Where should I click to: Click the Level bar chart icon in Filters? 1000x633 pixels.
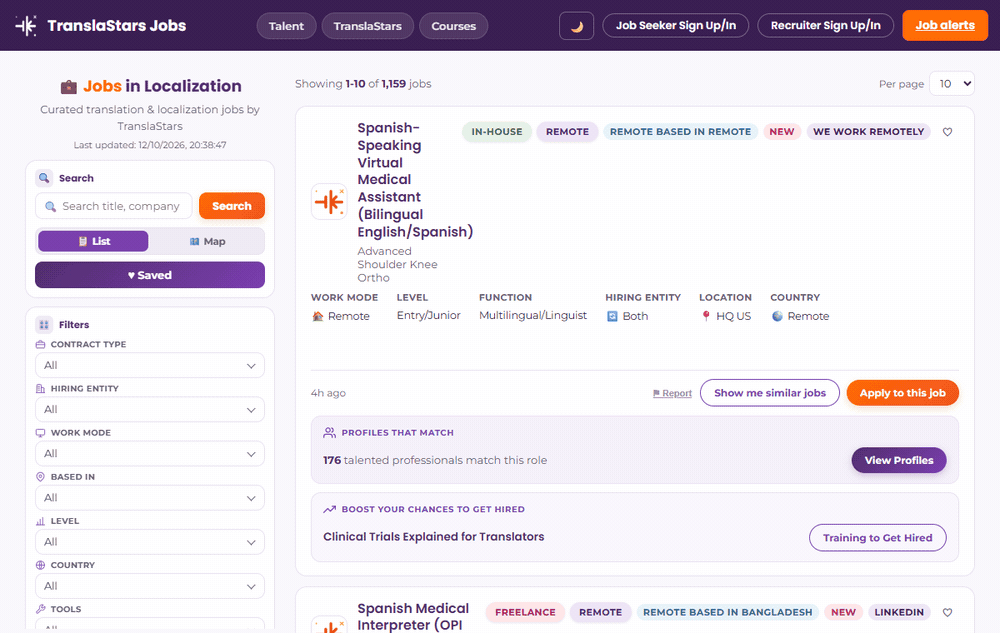[x=40, y=521]
